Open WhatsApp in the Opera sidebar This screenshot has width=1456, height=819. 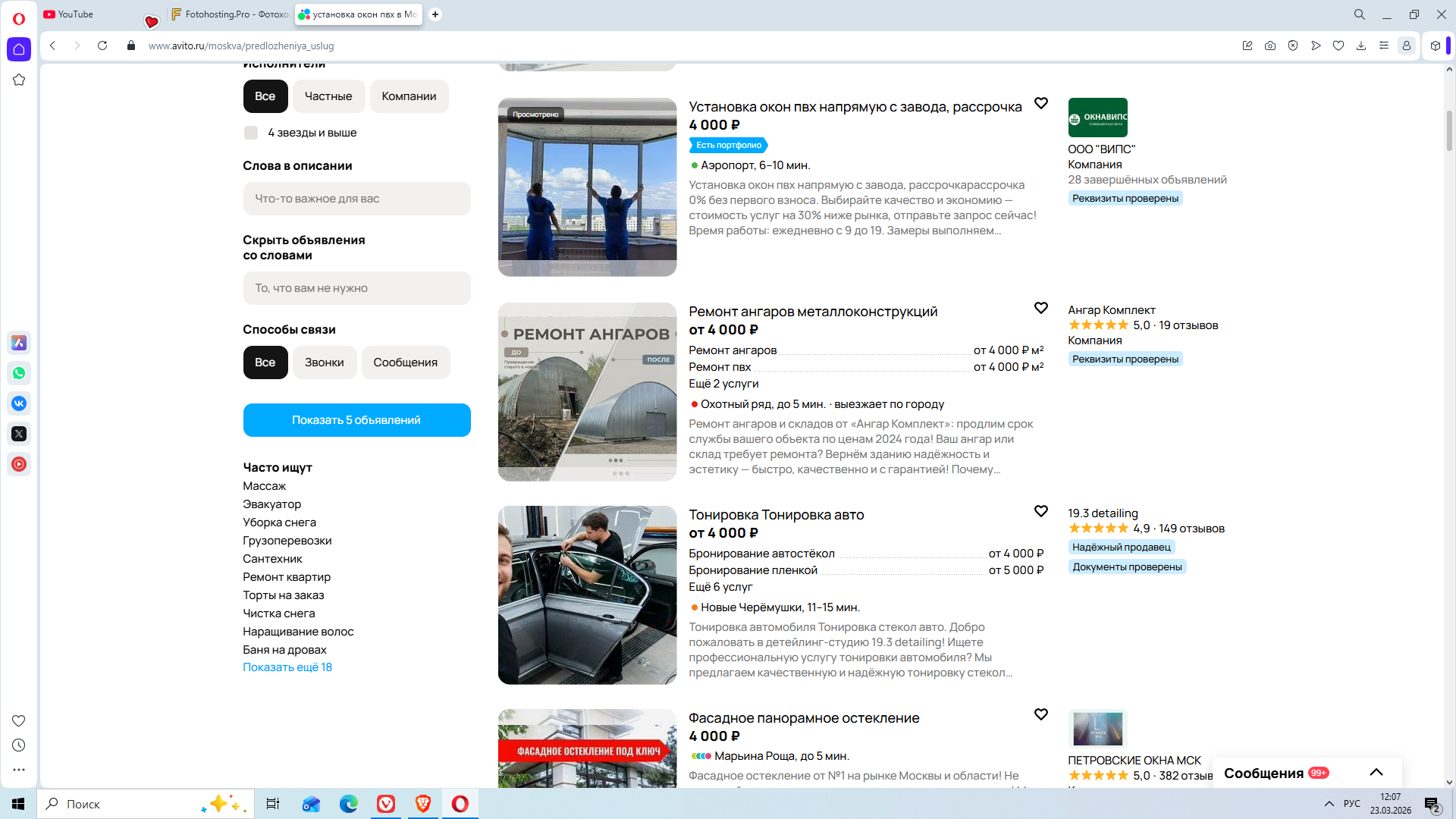coord(19,373)
